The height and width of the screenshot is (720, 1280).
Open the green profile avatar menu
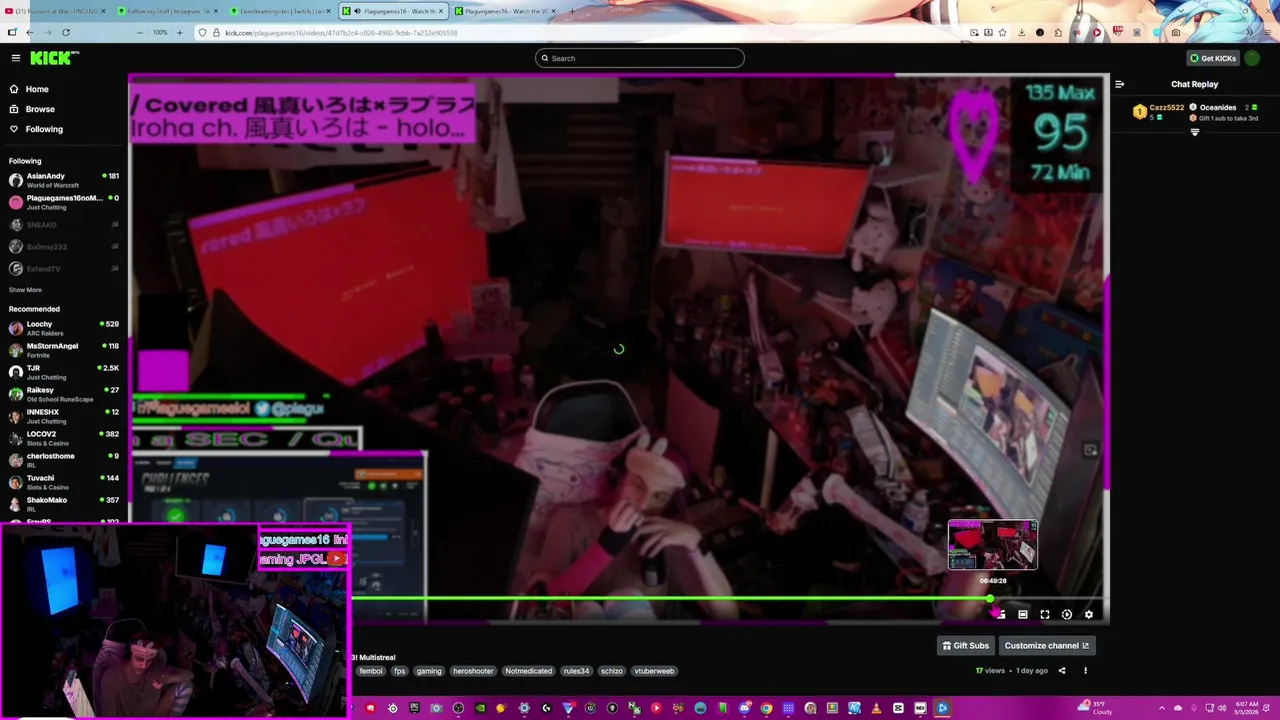(x=1253, y=58)
